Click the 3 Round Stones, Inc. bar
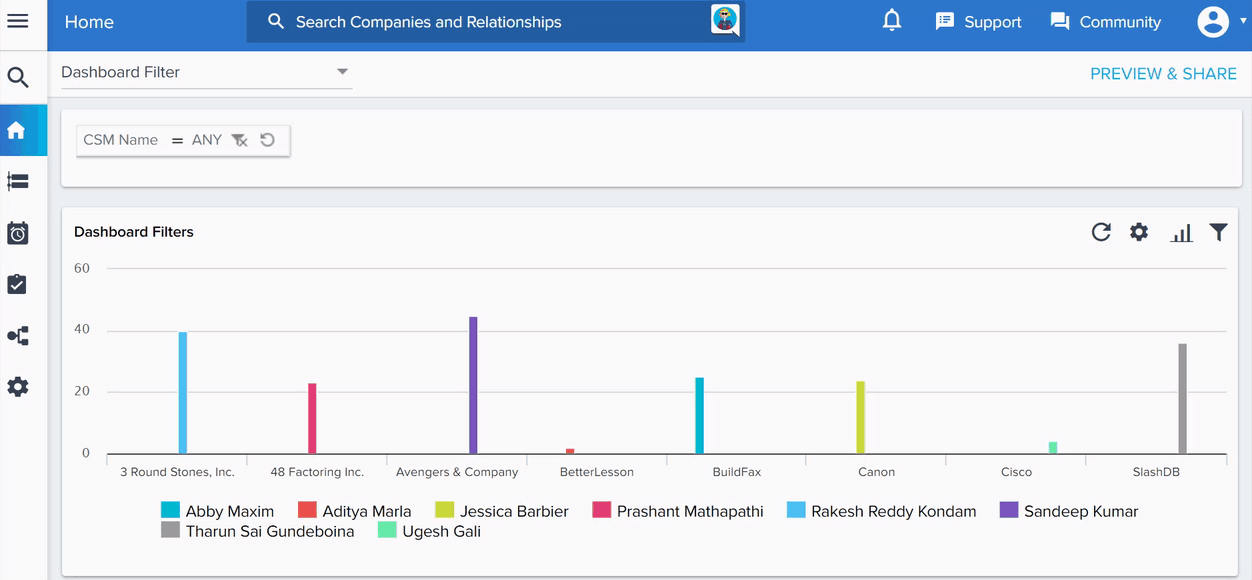This screenshot has height=580, width=1252. click(183, 393)
